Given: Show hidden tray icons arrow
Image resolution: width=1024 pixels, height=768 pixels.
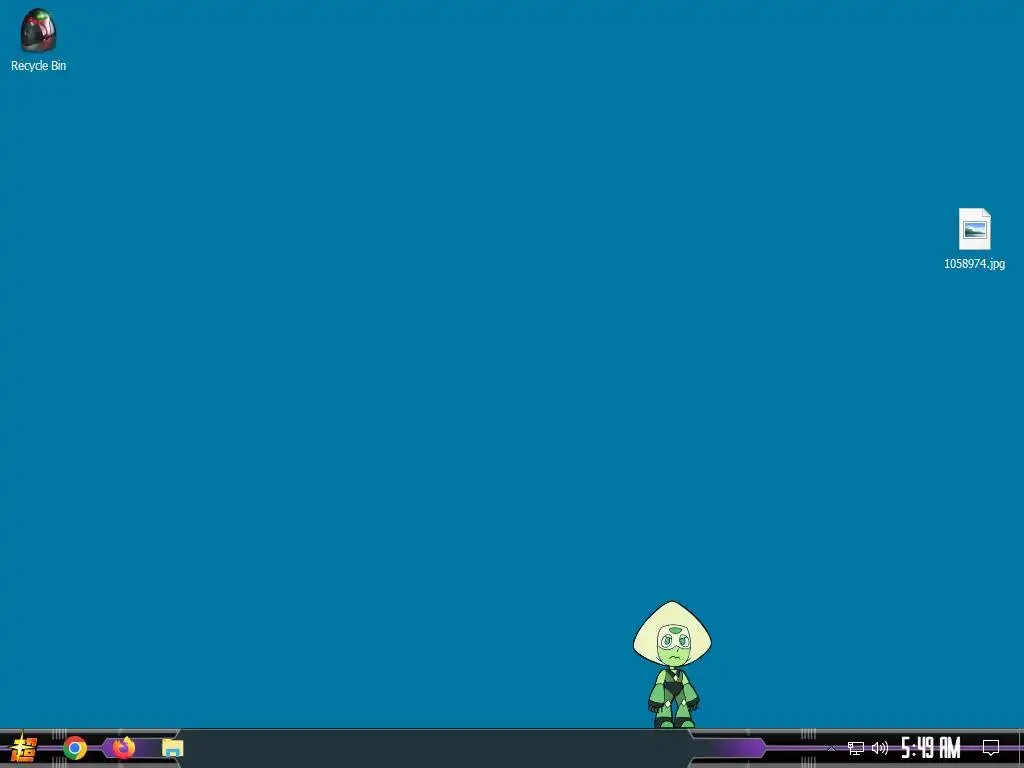Looking at the screenshot, I should 831,748.
